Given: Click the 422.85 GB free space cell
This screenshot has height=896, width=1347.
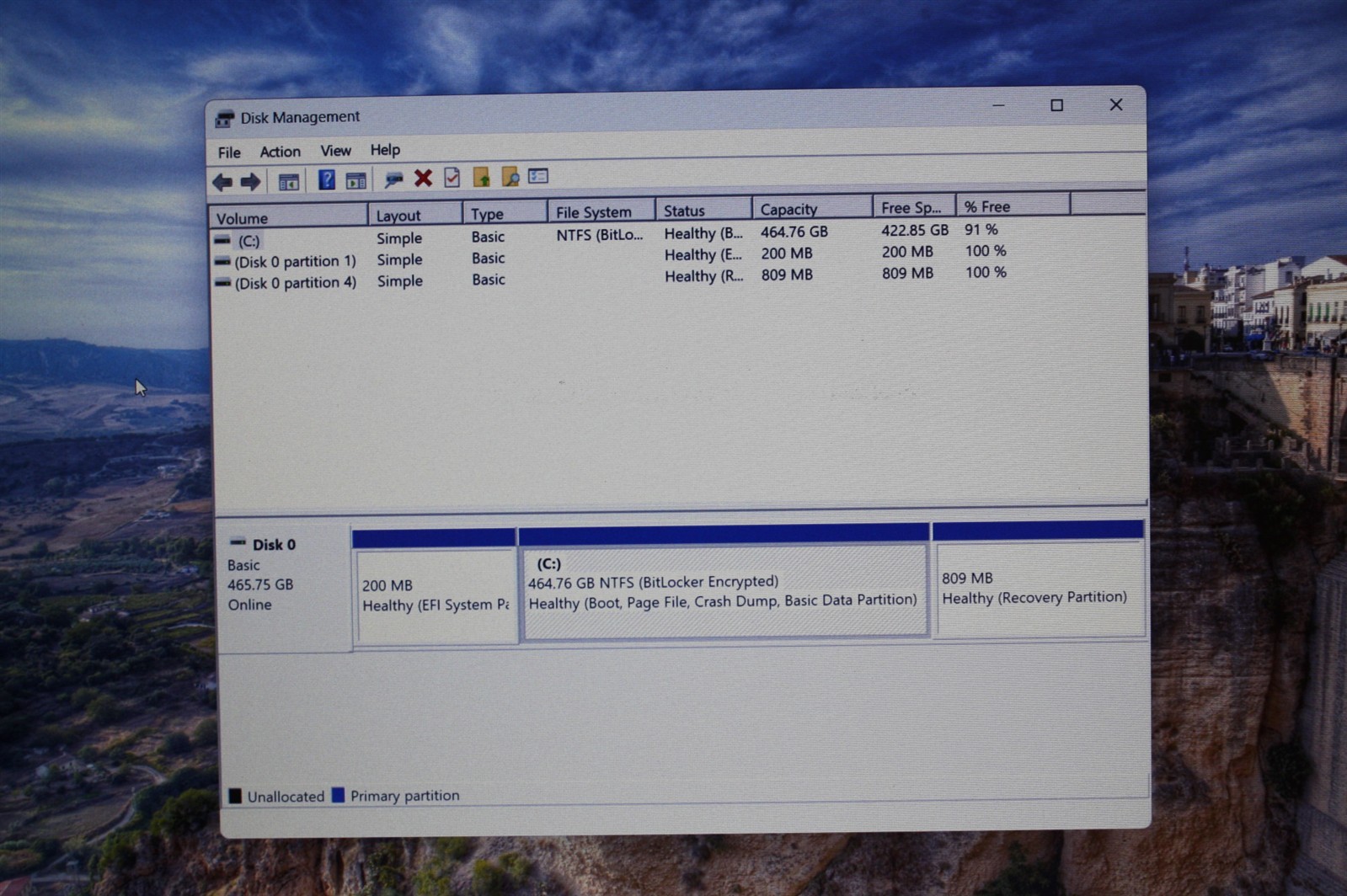Looking at the screenshot, I should (x=915, y=230).
